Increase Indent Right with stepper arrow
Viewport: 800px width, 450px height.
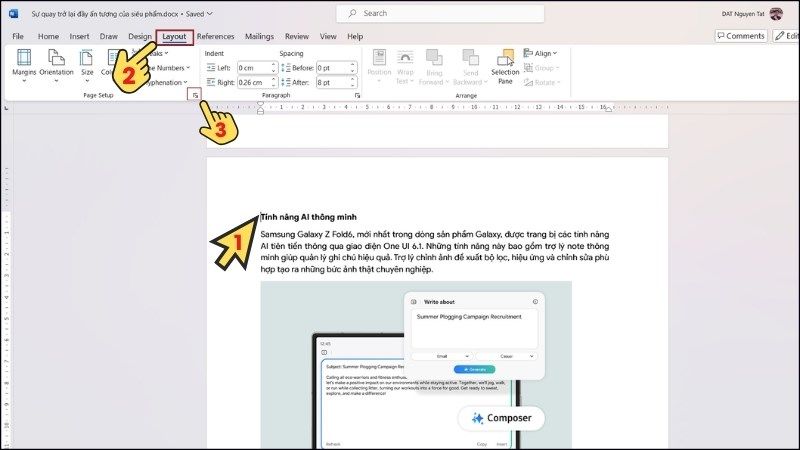coord(273,79)
